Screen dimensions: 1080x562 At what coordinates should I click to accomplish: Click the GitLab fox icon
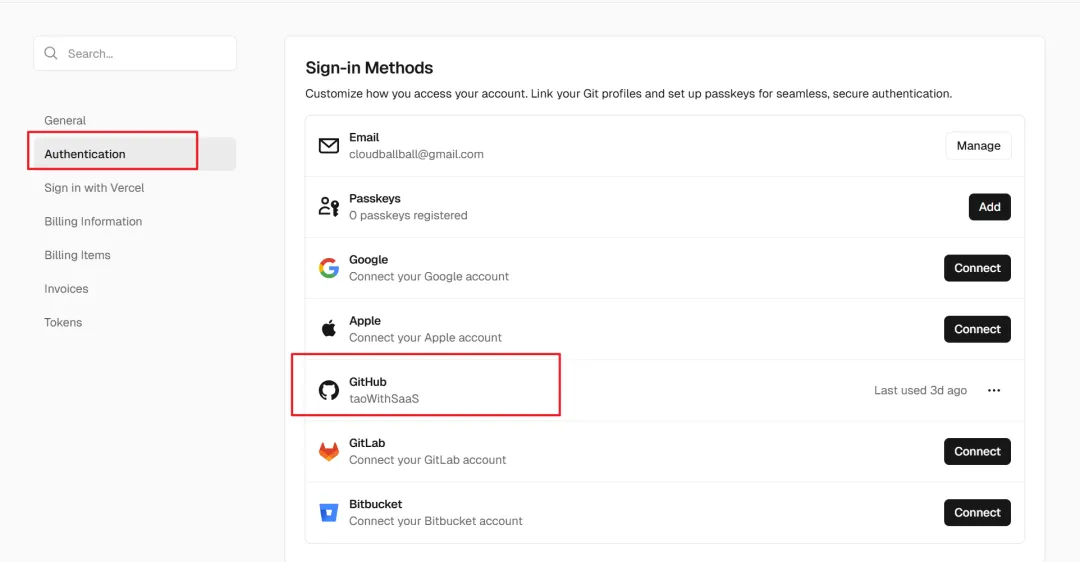pos(329,451)
